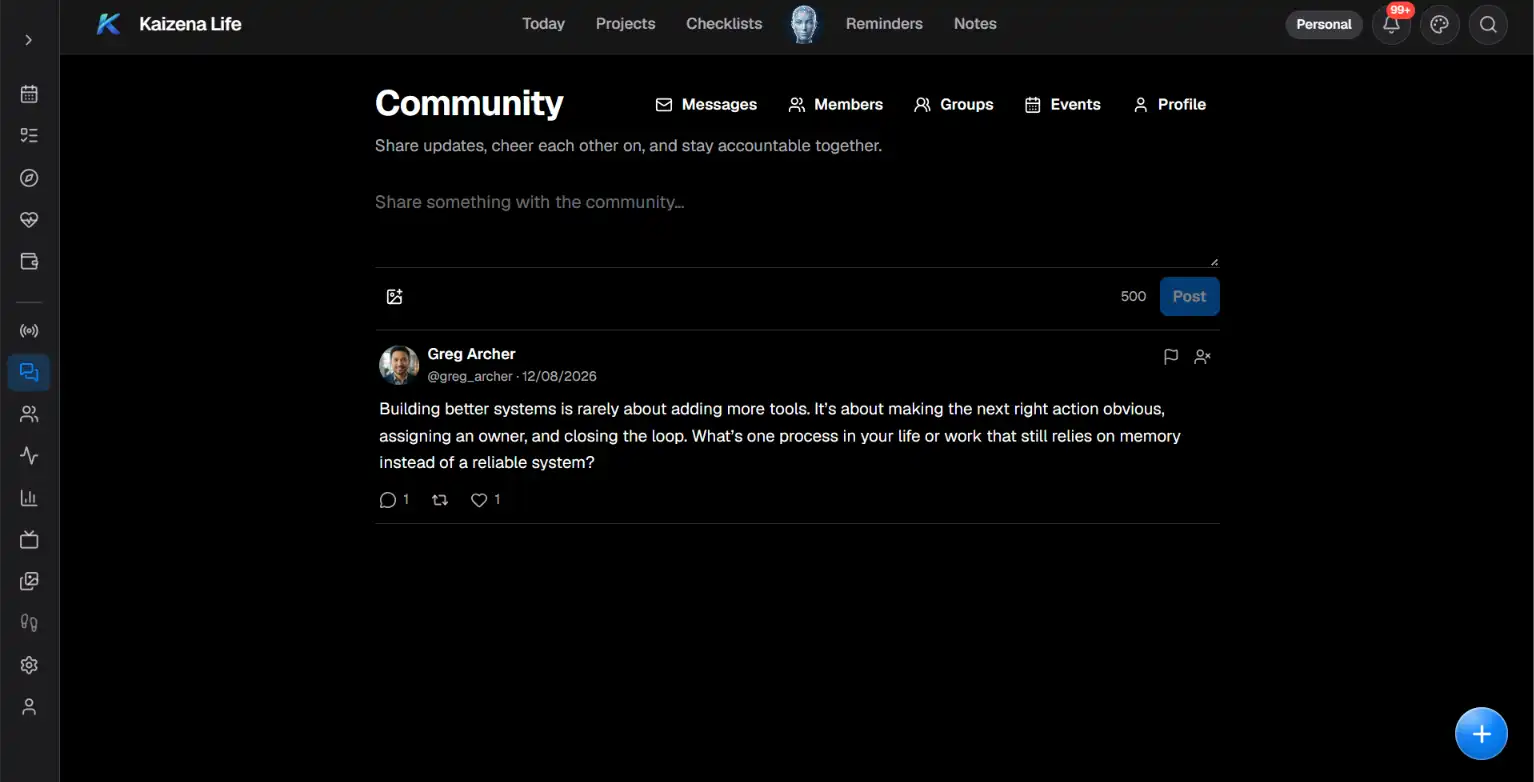Open the search magnifier icon
Image resolution: width=1534 pixels, height=782 pixels.
(x=1488, y=25)
